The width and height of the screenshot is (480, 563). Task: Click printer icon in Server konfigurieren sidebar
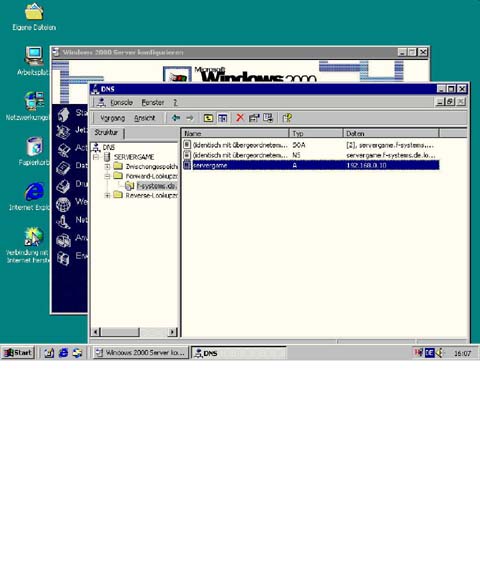pyautogui.click(x=63, y=186)
